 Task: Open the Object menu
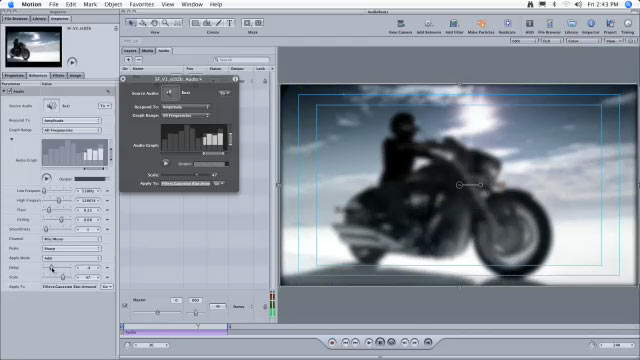point(113,4)
